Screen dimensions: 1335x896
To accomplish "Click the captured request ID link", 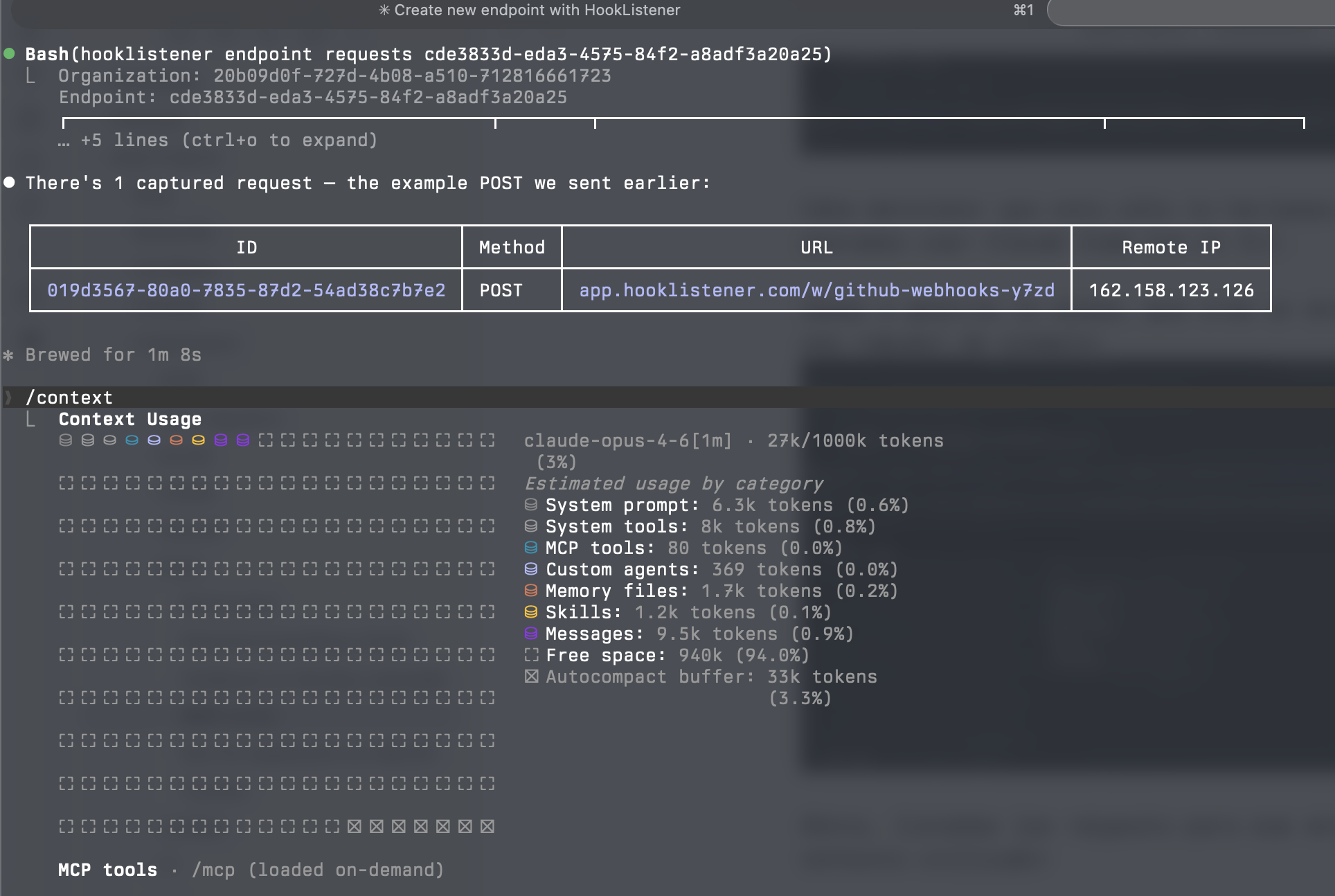I will point(246,290).
